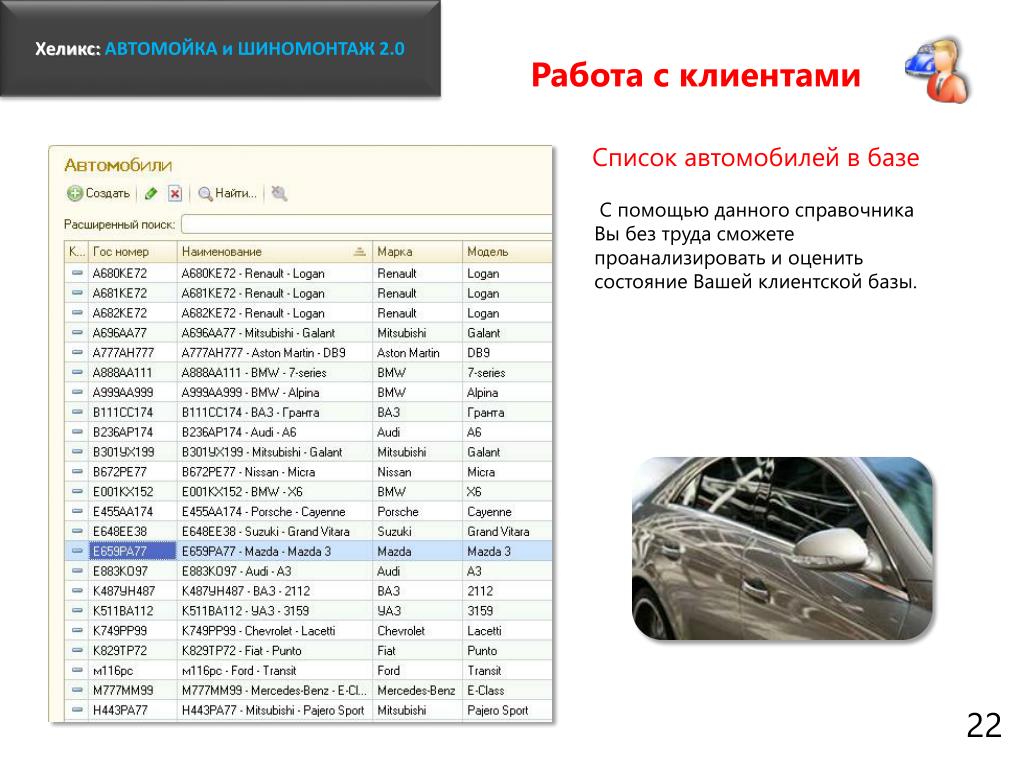The image size is (1024, 768).
Task: Click 'E883KO97 - Audi - A3' cell
Action: [274, 571]
